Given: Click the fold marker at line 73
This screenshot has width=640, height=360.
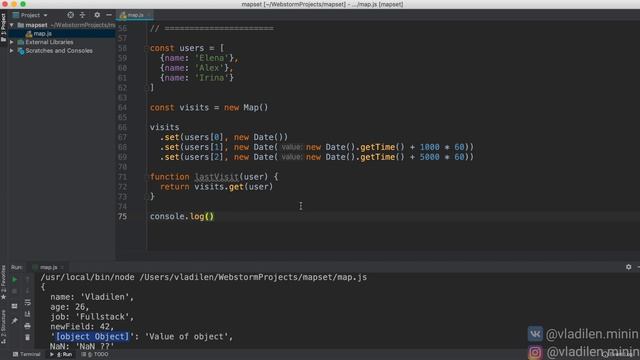Looking at the screenshot, I should click(x=146, y=197).
